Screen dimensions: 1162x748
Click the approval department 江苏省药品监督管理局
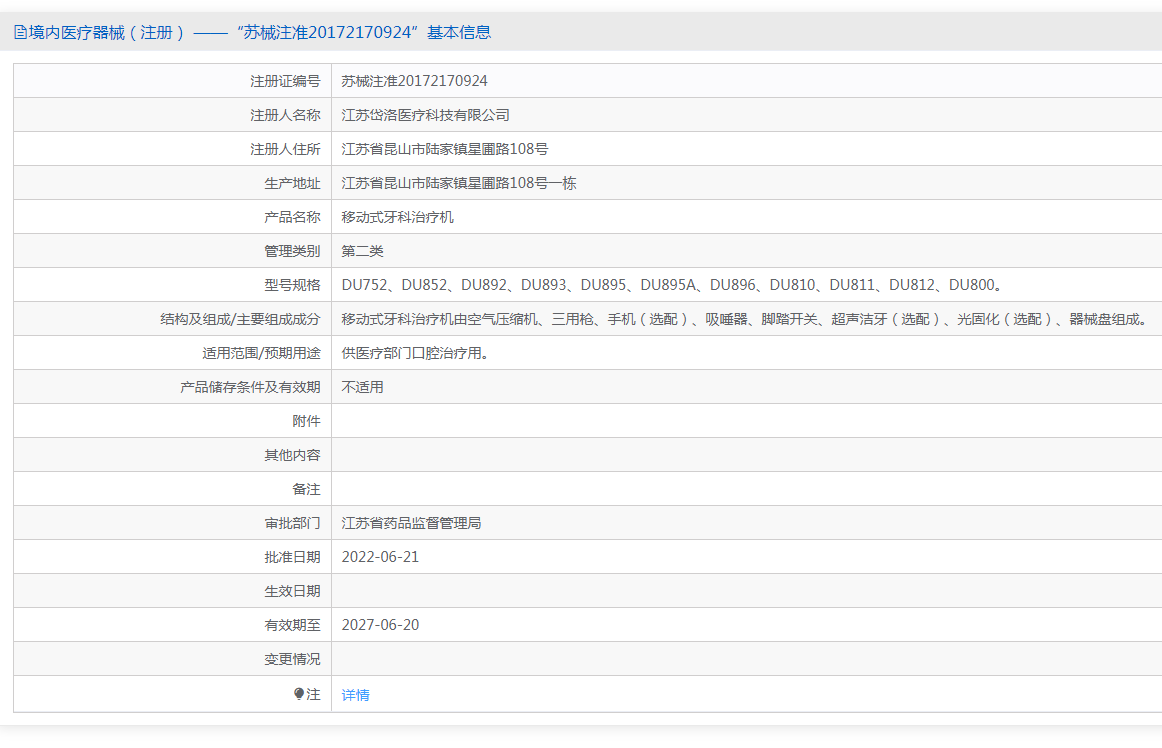point(412,523)
